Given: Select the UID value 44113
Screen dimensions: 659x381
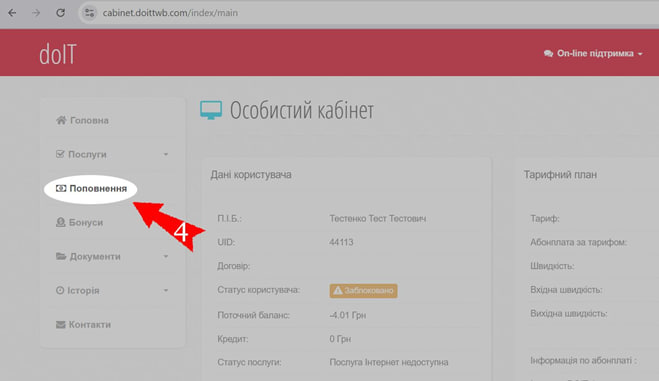Looking at the screenshot, I should coord(341,242).
